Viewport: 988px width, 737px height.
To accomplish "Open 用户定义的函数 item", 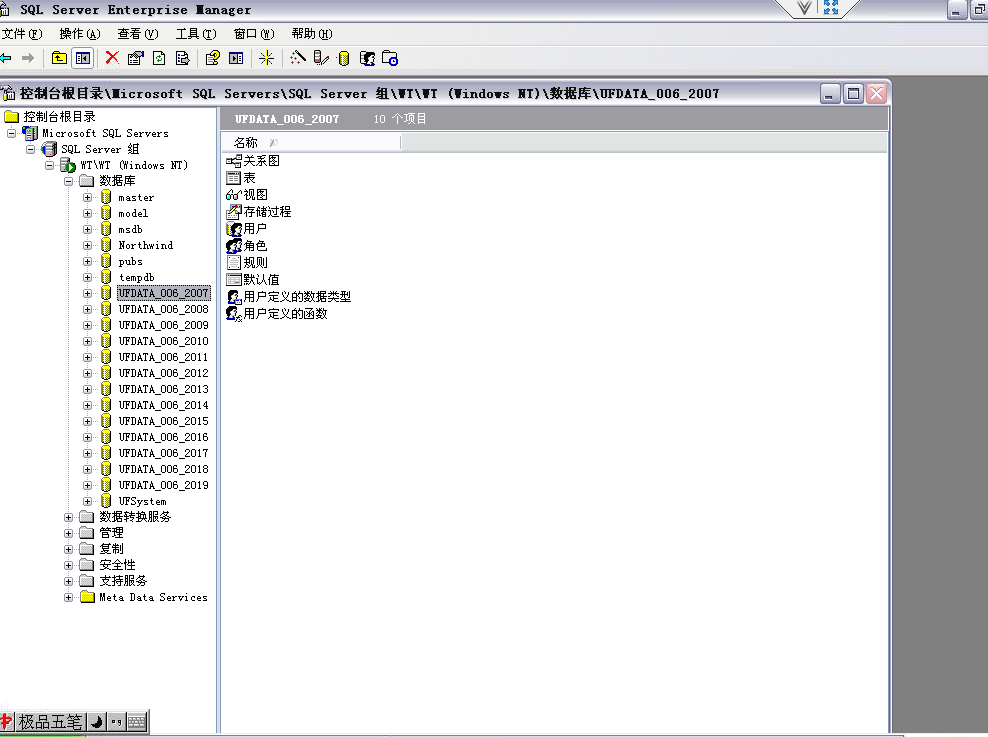I will click(x=277, y=314).
